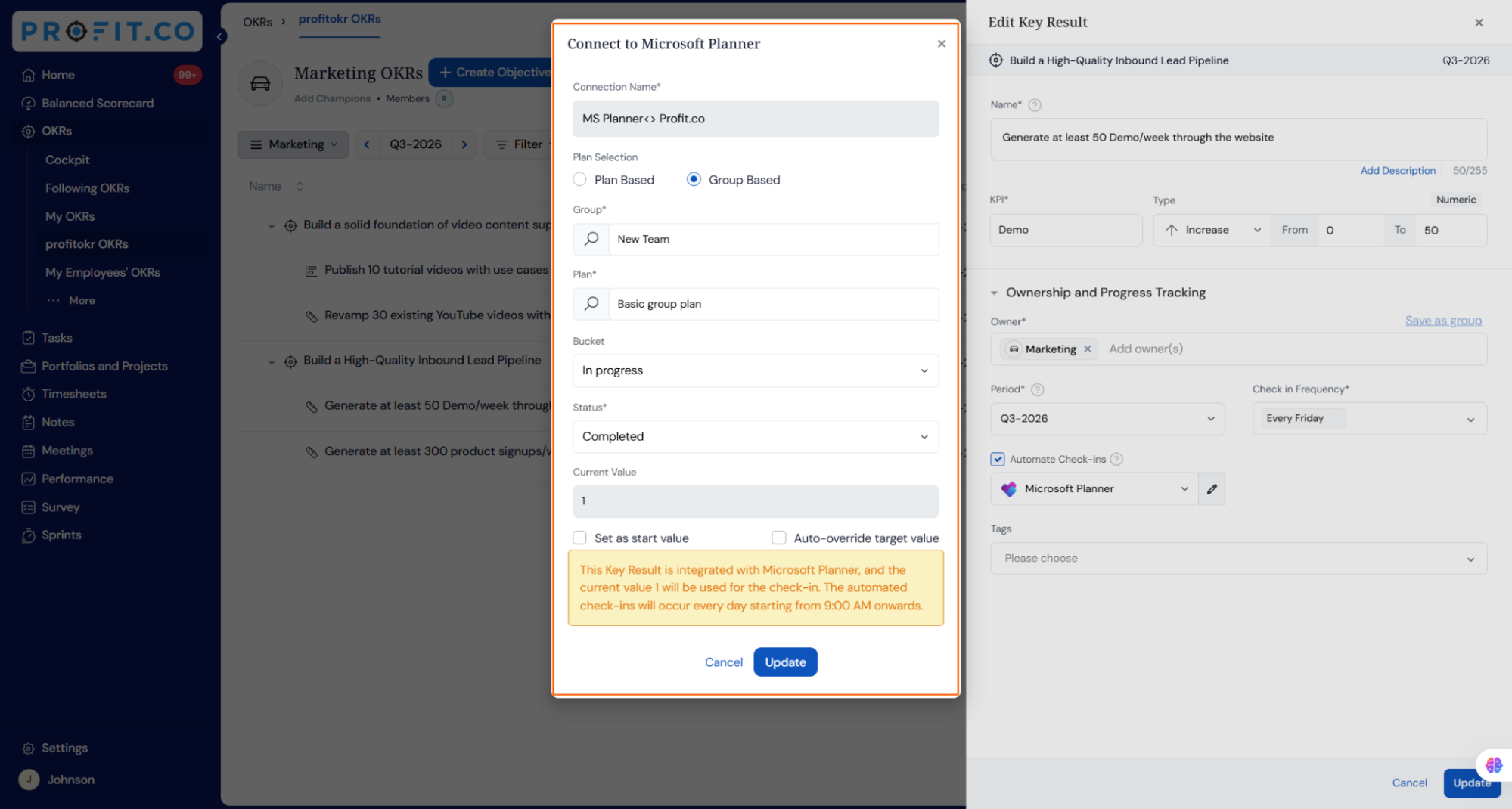
Task: Collapse the sidebar with the arrow toggle
Action: (x=219, y=36)
